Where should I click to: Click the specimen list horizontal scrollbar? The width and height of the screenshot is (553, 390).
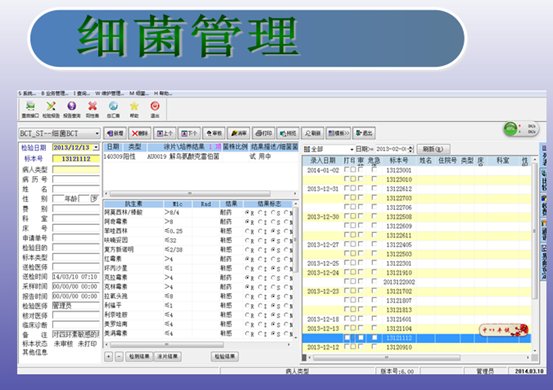tap(387, 358)
